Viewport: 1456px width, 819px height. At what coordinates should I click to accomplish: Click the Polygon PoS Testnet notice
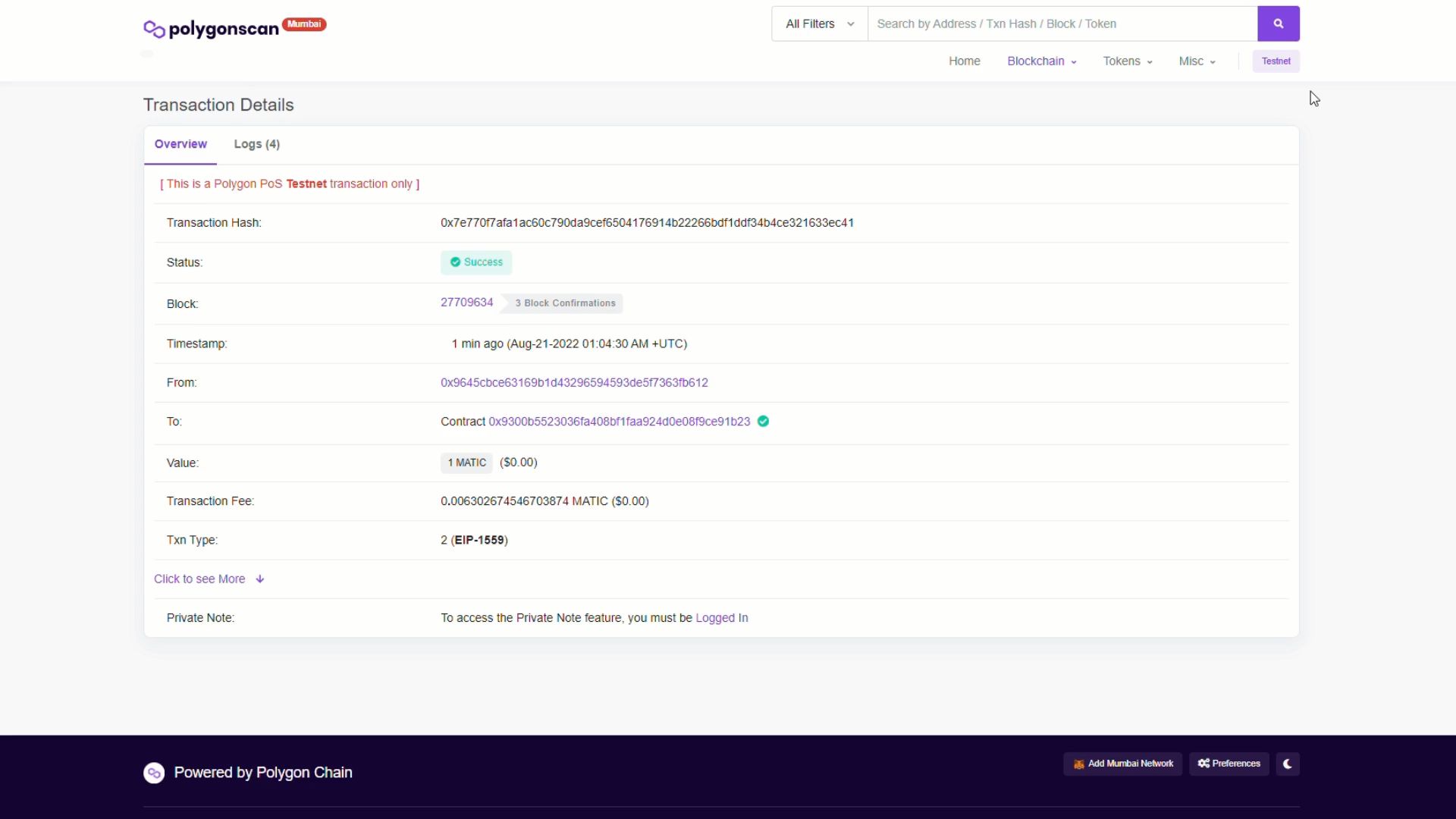(x=290, y=184)
